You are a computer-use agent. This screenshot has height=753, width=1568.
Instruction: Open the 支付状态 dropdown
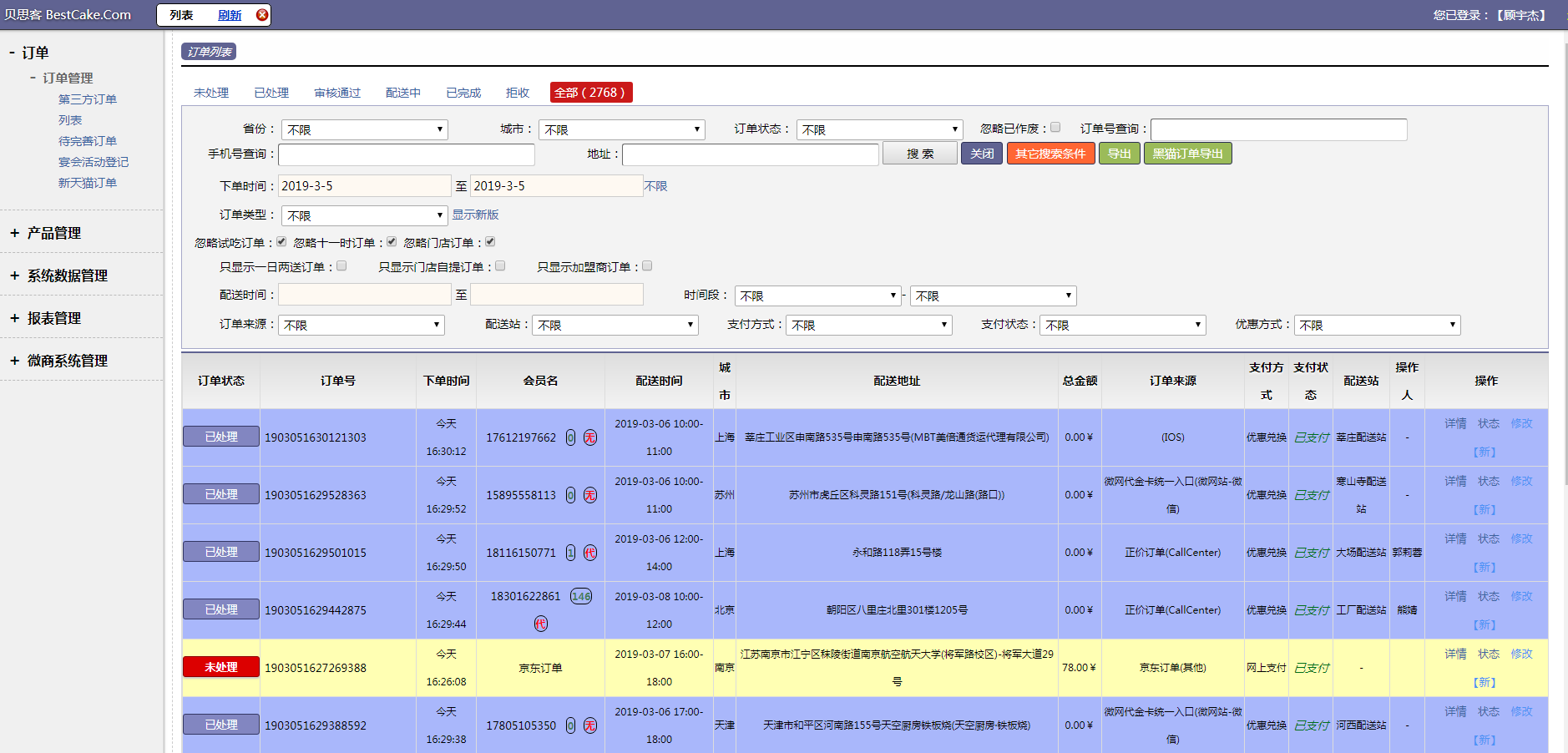point(1123,325)
